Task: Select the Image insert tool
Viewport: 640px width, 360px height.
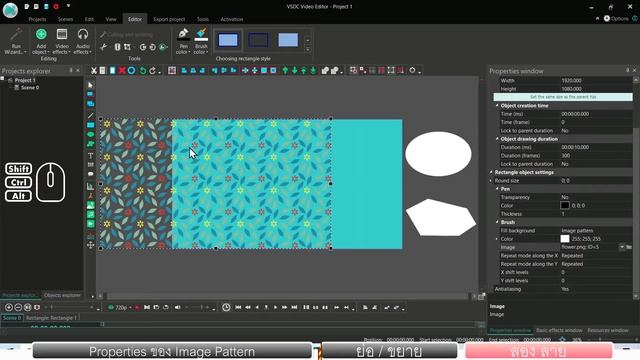Action: tap(91, 205)
